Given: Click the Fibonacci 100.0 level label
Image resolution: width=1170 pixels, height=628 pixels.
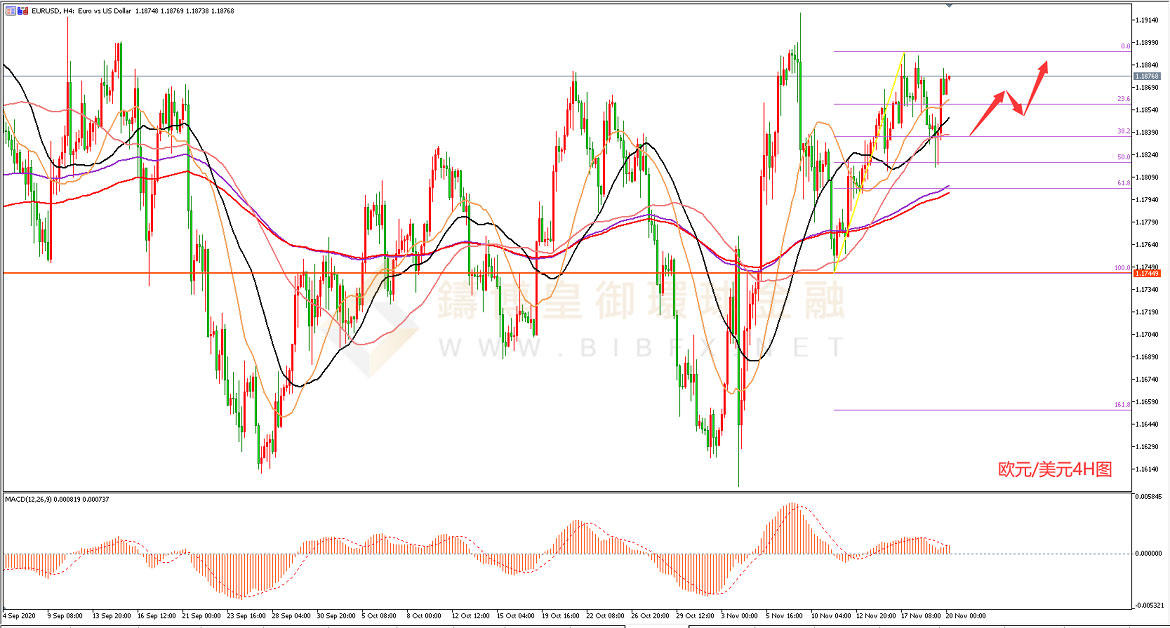Looking at the screenshot, I should point(1121,268).
